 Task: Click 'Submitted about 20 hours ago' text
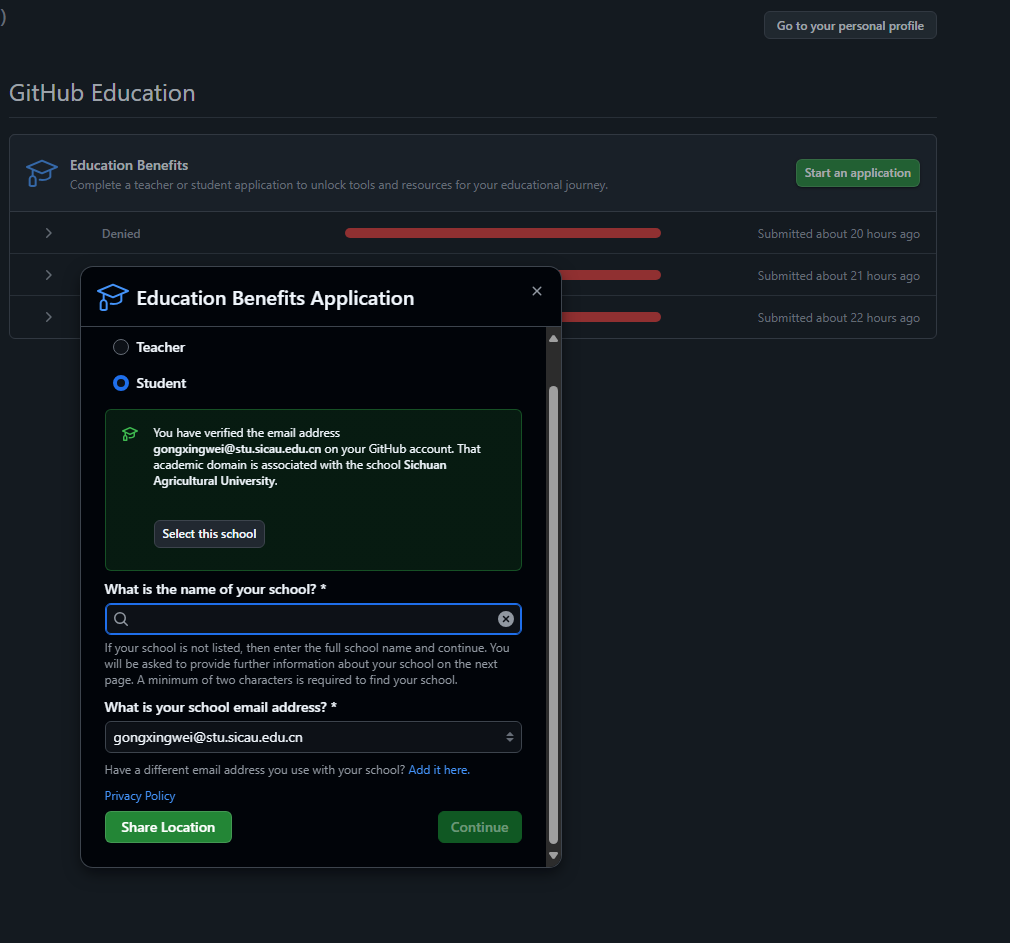[838, 234]
